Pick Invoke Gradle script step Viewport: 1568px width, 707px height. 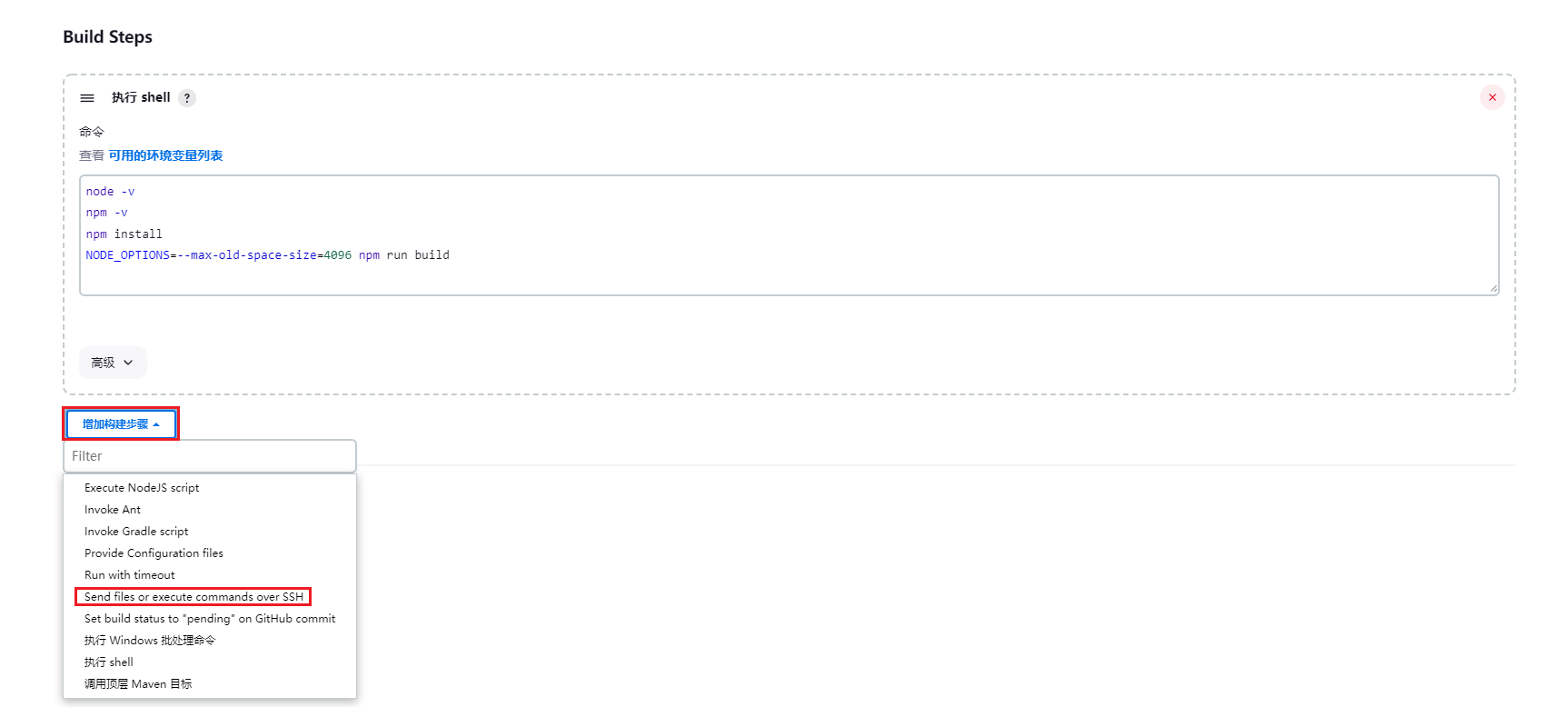pyautogui.click(x=136, y=532)
